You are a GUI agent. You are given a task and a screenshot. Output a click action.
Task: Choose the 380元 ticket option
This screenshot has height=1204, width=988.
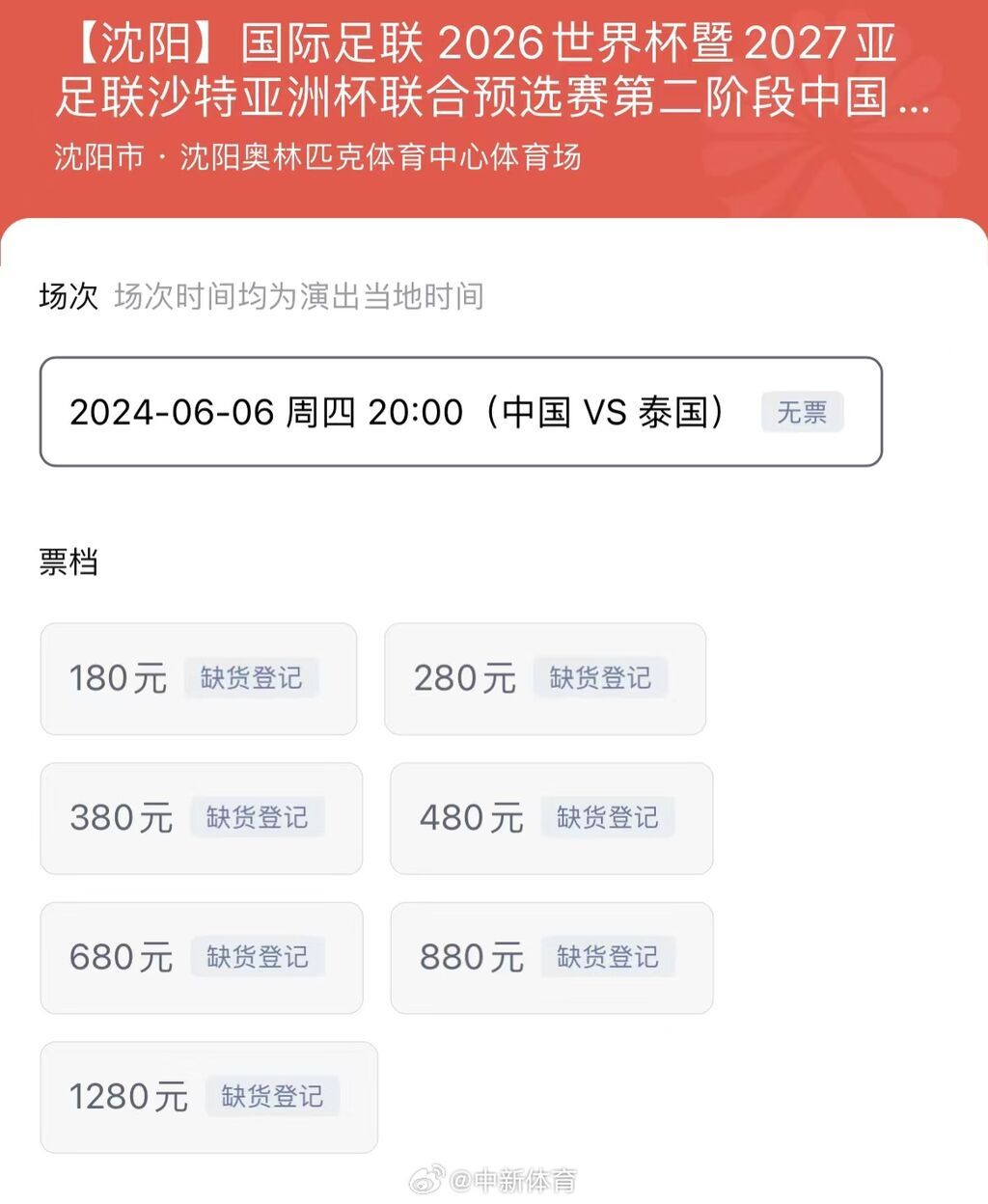(201, 818)
